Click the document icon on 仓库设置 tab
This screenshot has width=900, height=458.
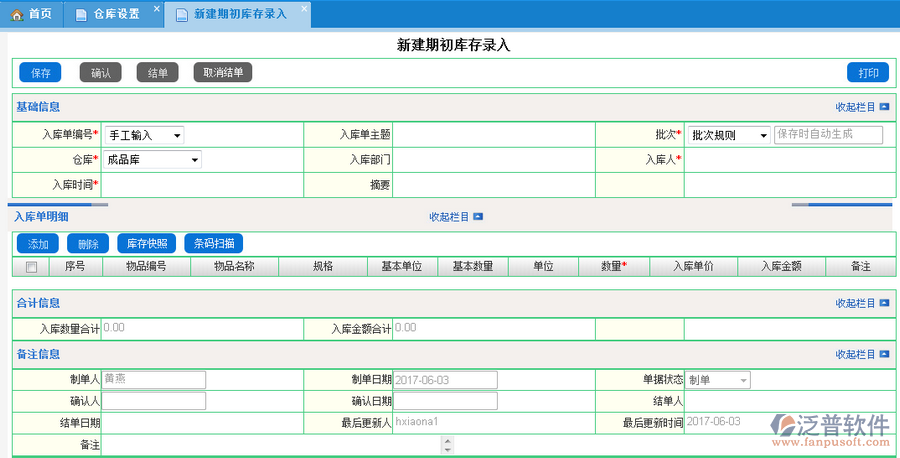(81, 15)
